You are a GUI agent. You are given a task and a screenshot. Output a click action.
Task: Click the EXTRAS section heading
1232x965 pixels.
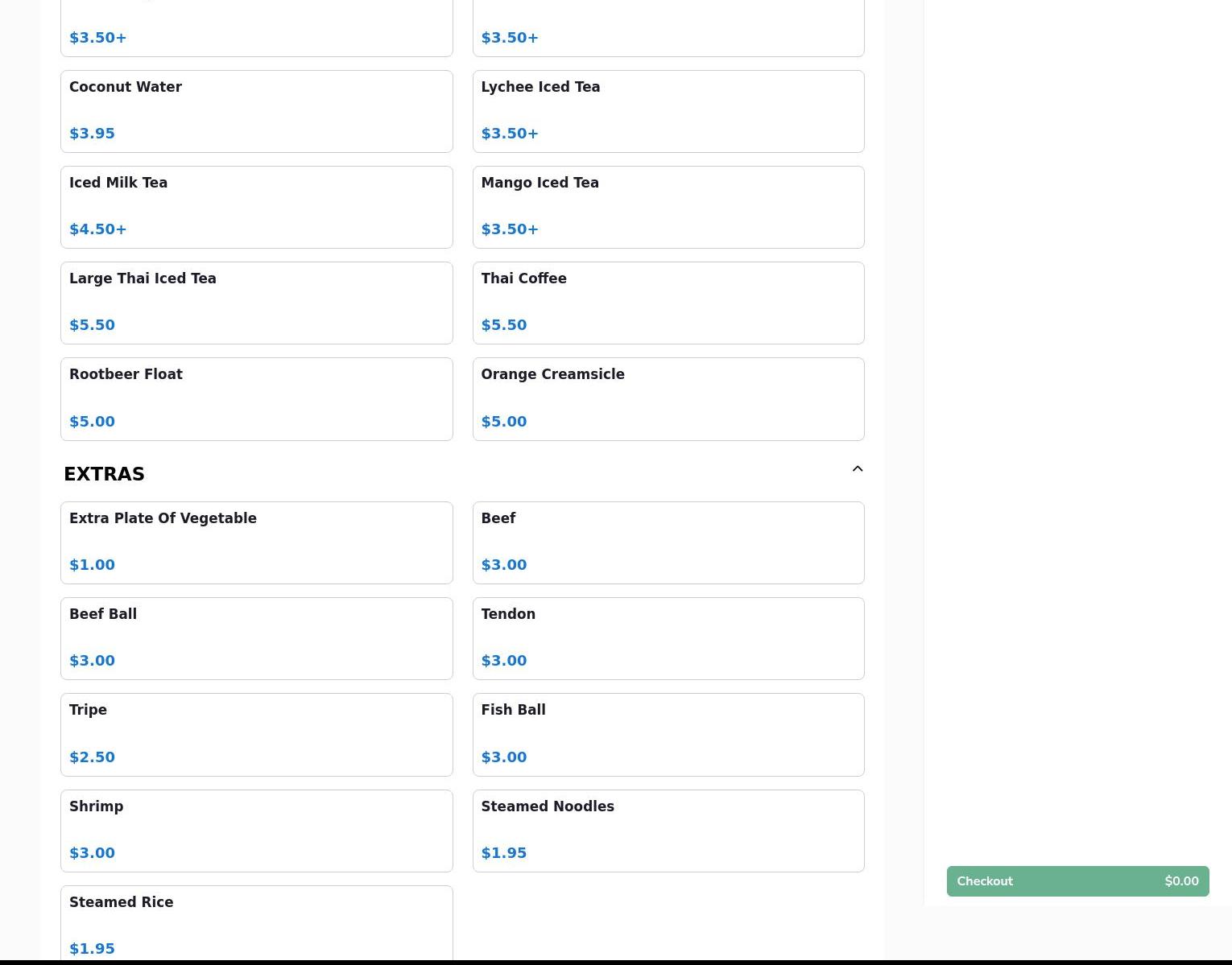pos(105,474)
